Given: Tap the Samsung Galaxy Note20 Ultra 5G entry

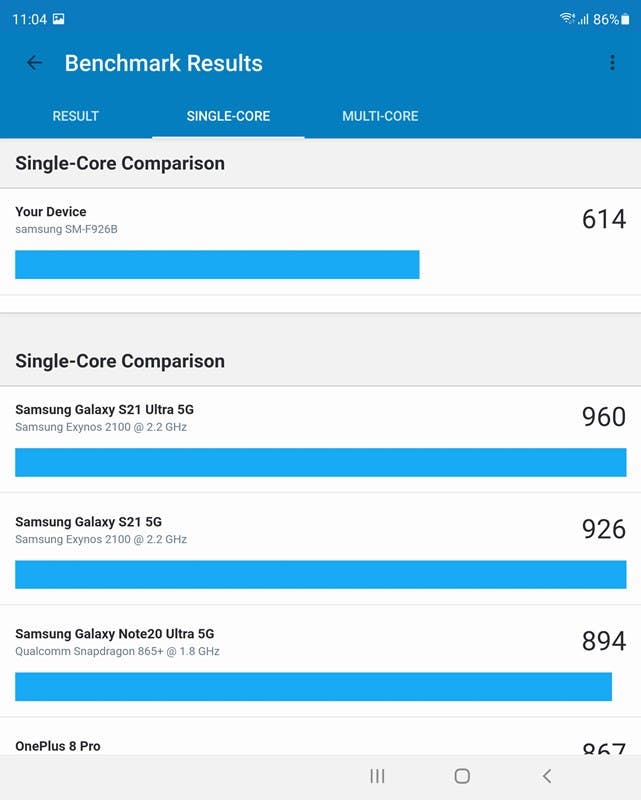Looking at the screenshot, I should click(114, 634).
